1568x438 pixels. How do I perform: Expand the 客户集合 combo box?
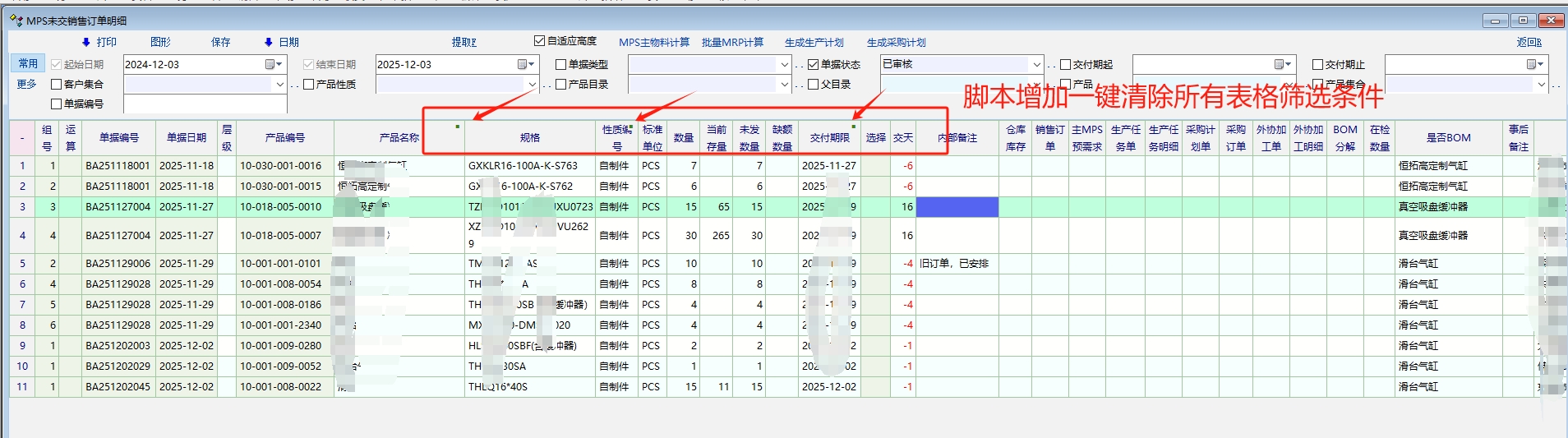(x=279, y=84)
